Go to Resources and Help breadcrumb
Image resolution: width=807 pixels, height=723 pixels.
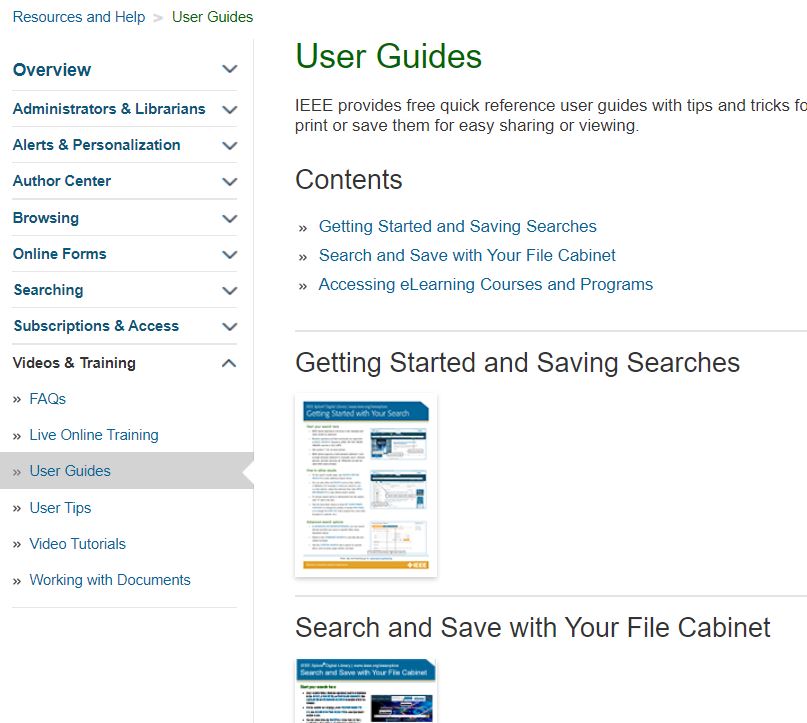79,17
